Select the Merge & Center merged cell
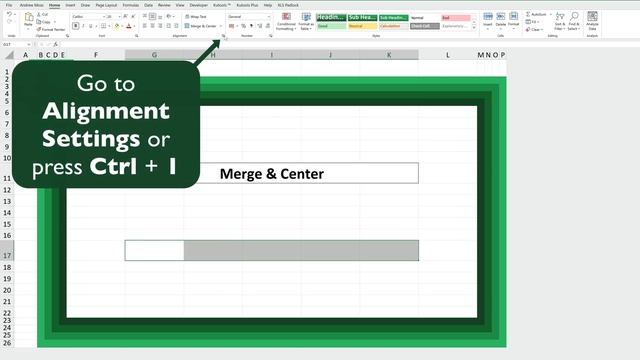This screenshot has height=360, width=640. pos(271,173)
